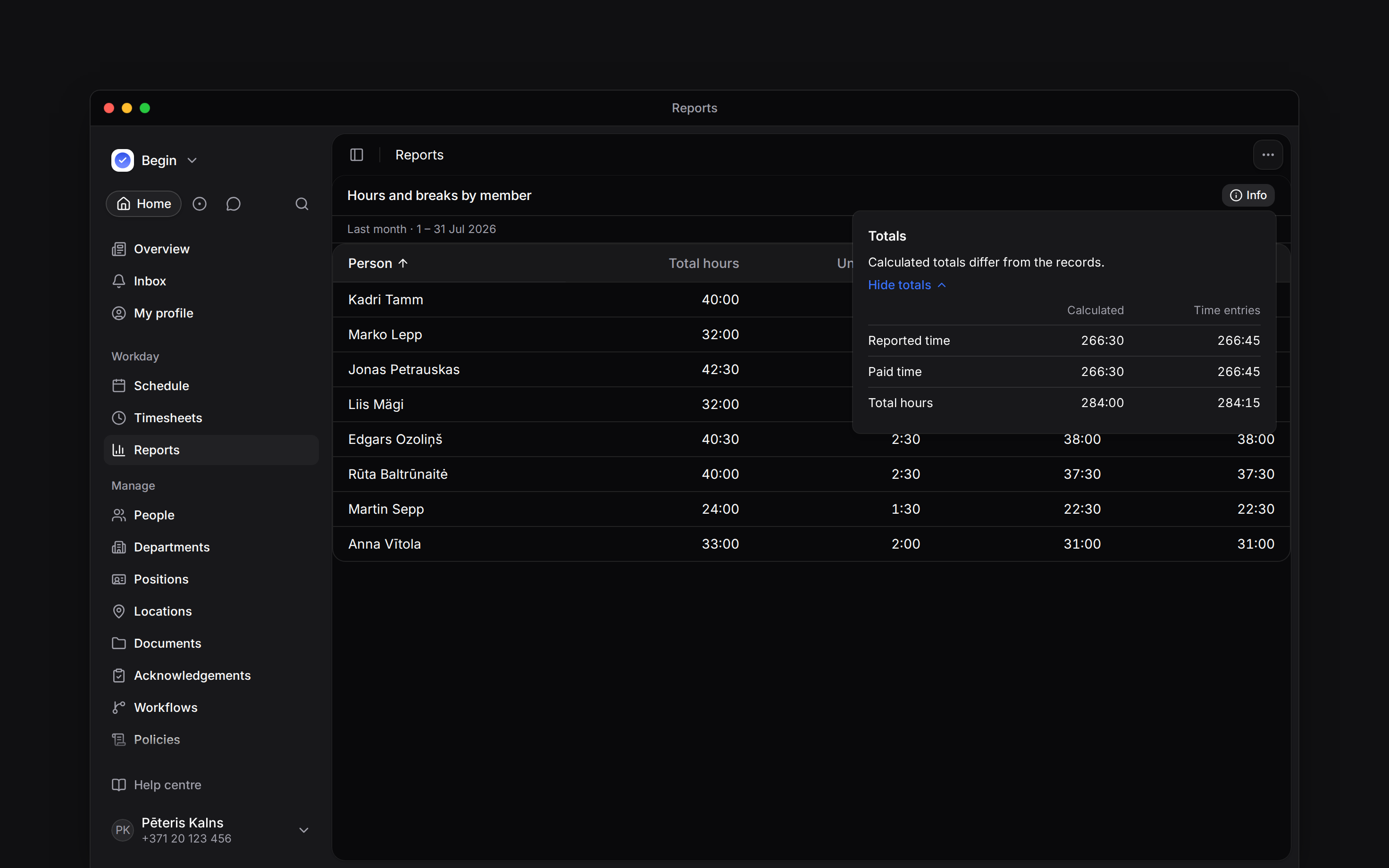Open the three-dot more options menu
Viewport: 1389px width, 868px height.
click(1268, 155)
